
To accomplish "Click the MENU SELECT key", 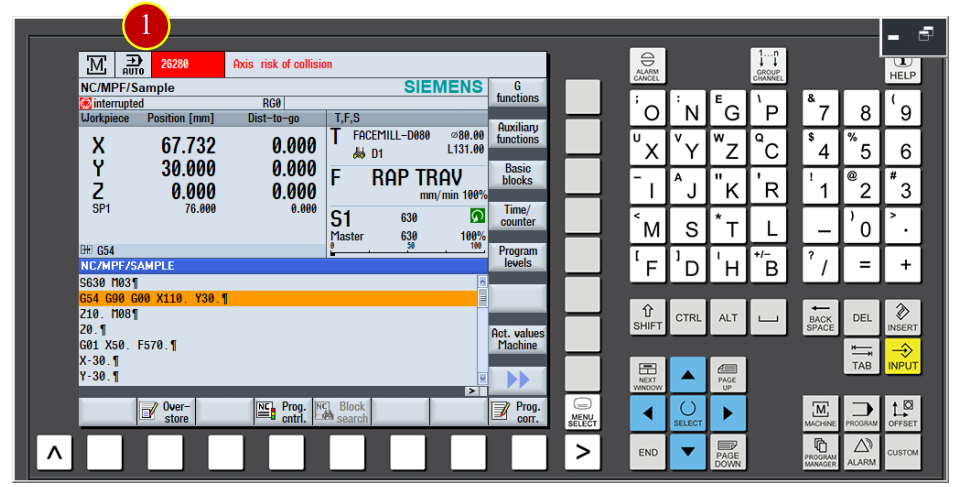I will click(x=582, y=413).
